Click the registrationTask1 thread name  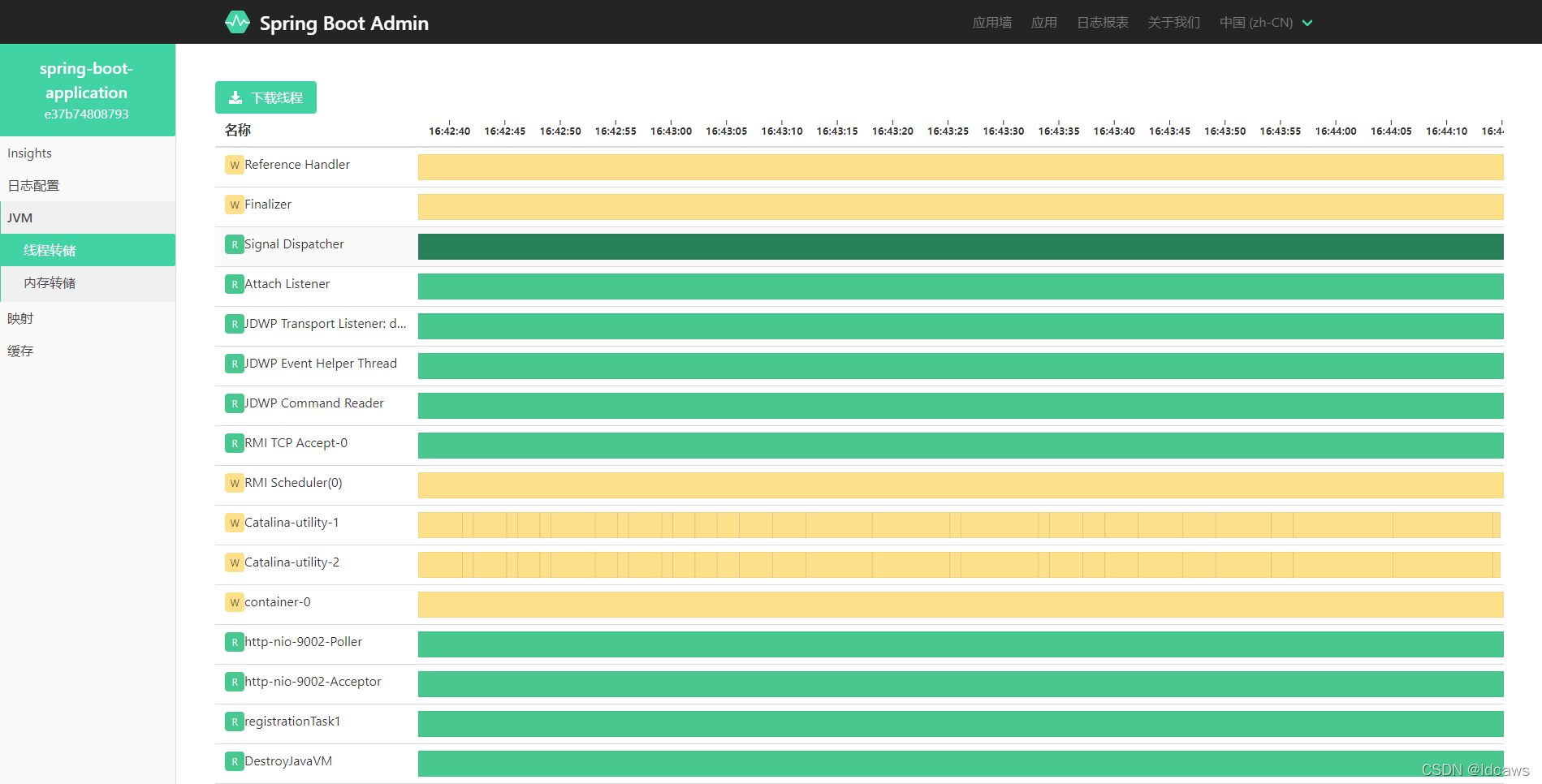292,722
